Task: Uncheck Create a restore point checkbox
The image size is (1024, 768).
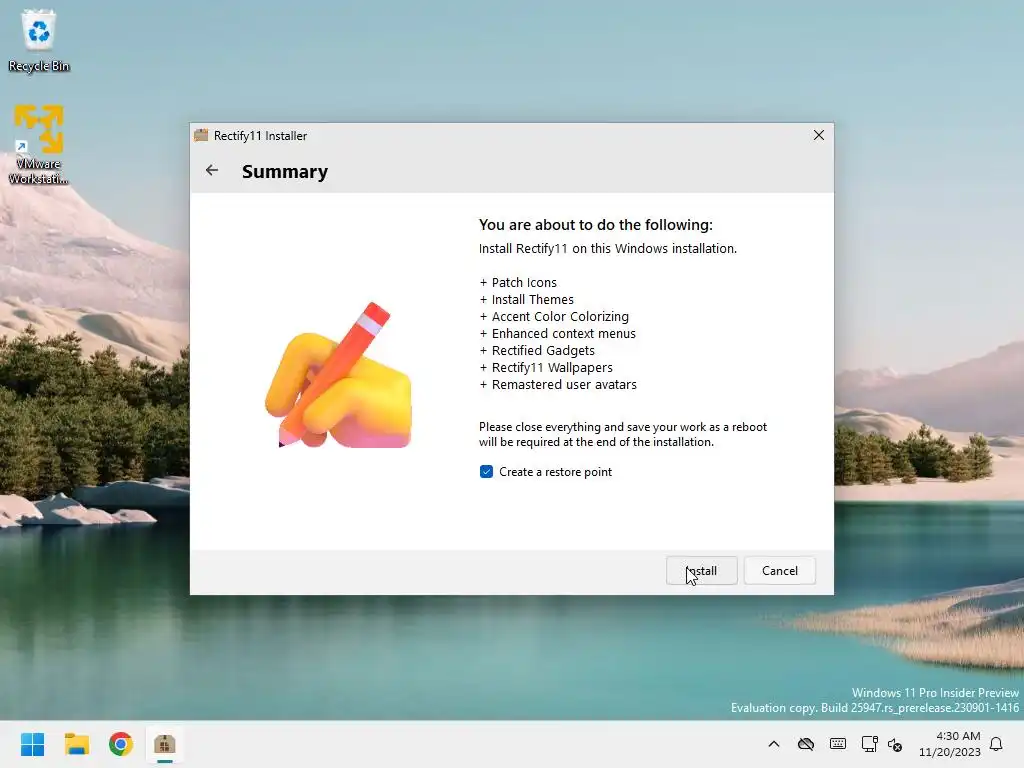Action: [x=486, y=472]
